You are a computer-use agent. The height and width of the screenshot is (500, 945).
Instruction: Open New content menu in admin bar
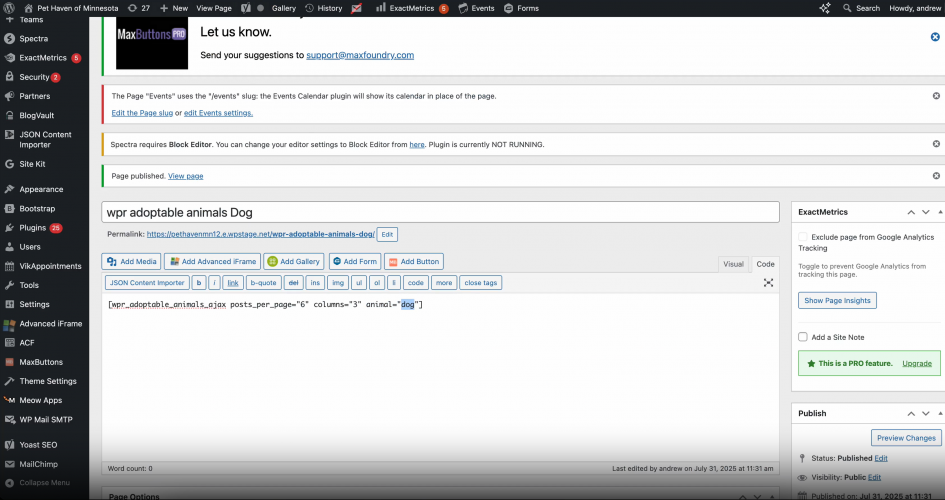tap(174, 8)
